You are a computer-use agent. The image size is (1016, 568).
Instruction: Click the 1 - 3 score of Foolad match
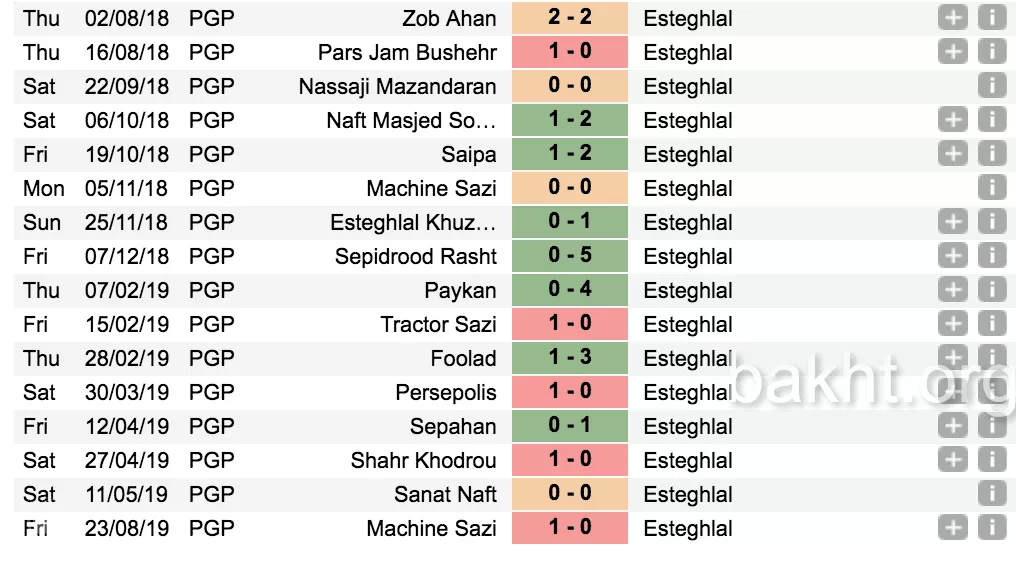[x=570, y=358]
